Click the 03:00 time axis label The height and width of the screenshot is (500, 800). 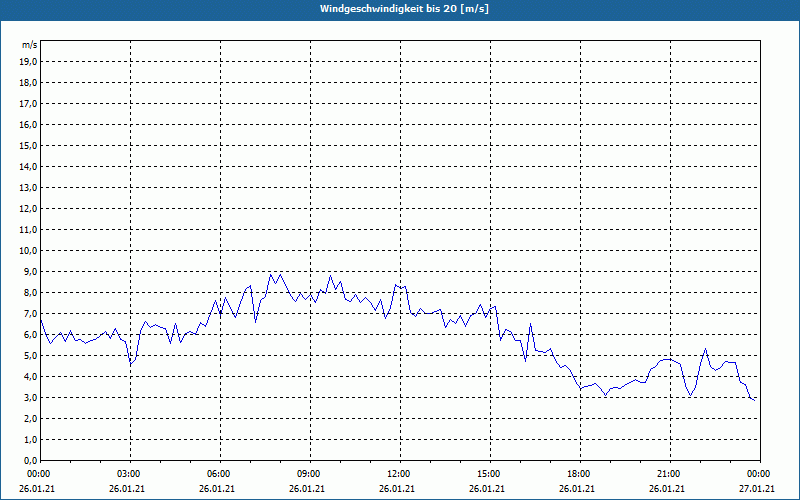coord(130,474)
